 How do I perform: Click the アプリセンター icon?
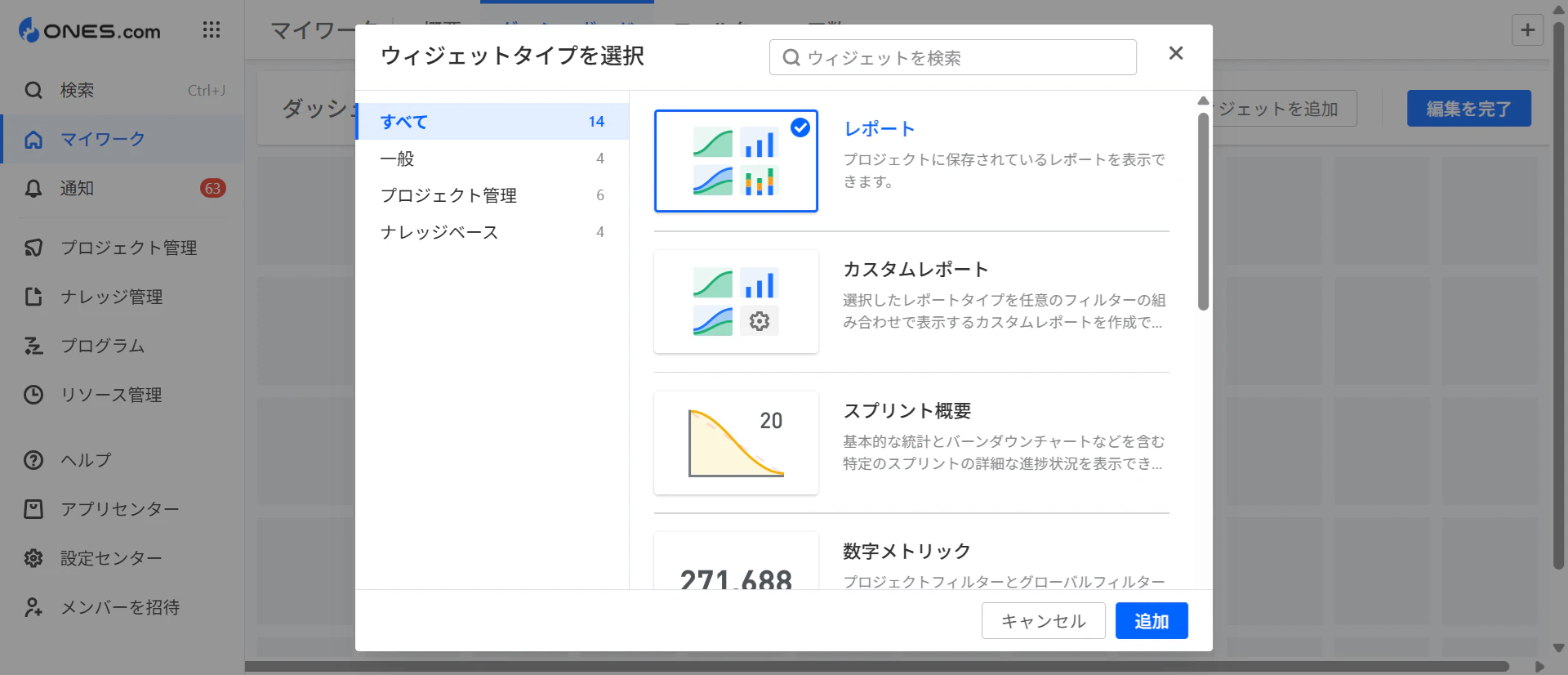pyautogui.click(x=33, y=509)
